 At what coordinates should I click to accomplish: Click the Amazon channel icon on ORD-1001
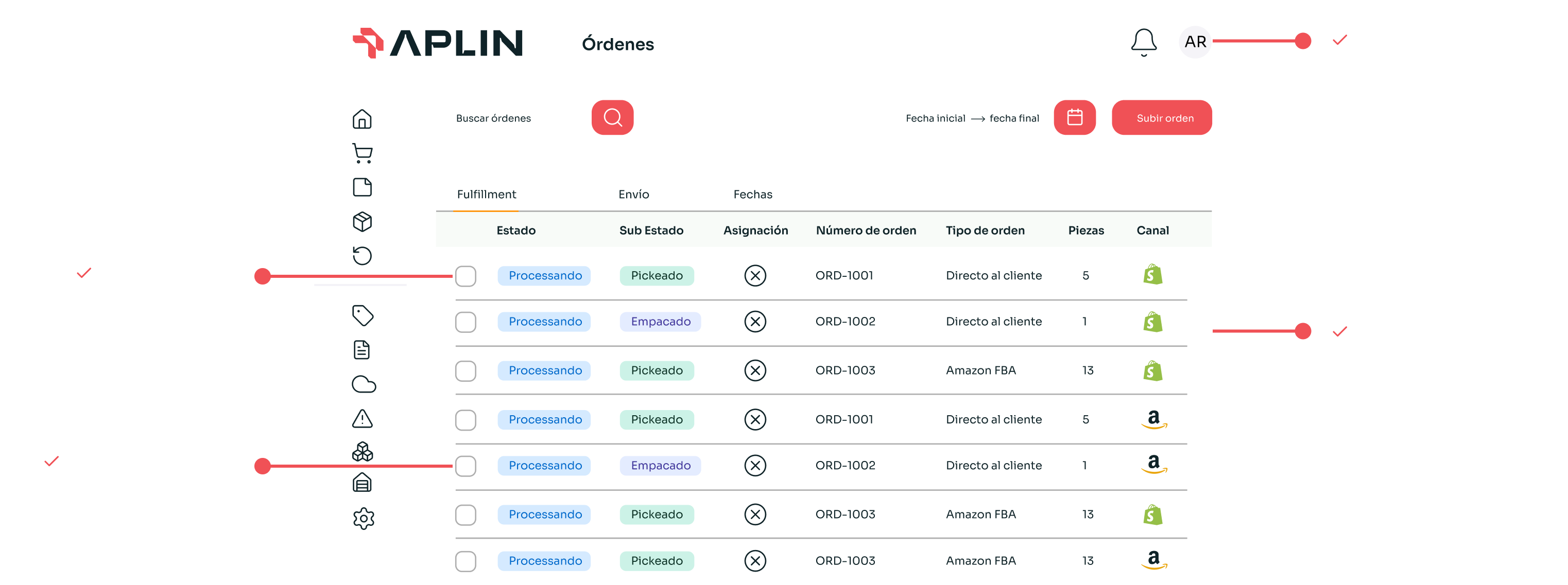click(1153, 420)
